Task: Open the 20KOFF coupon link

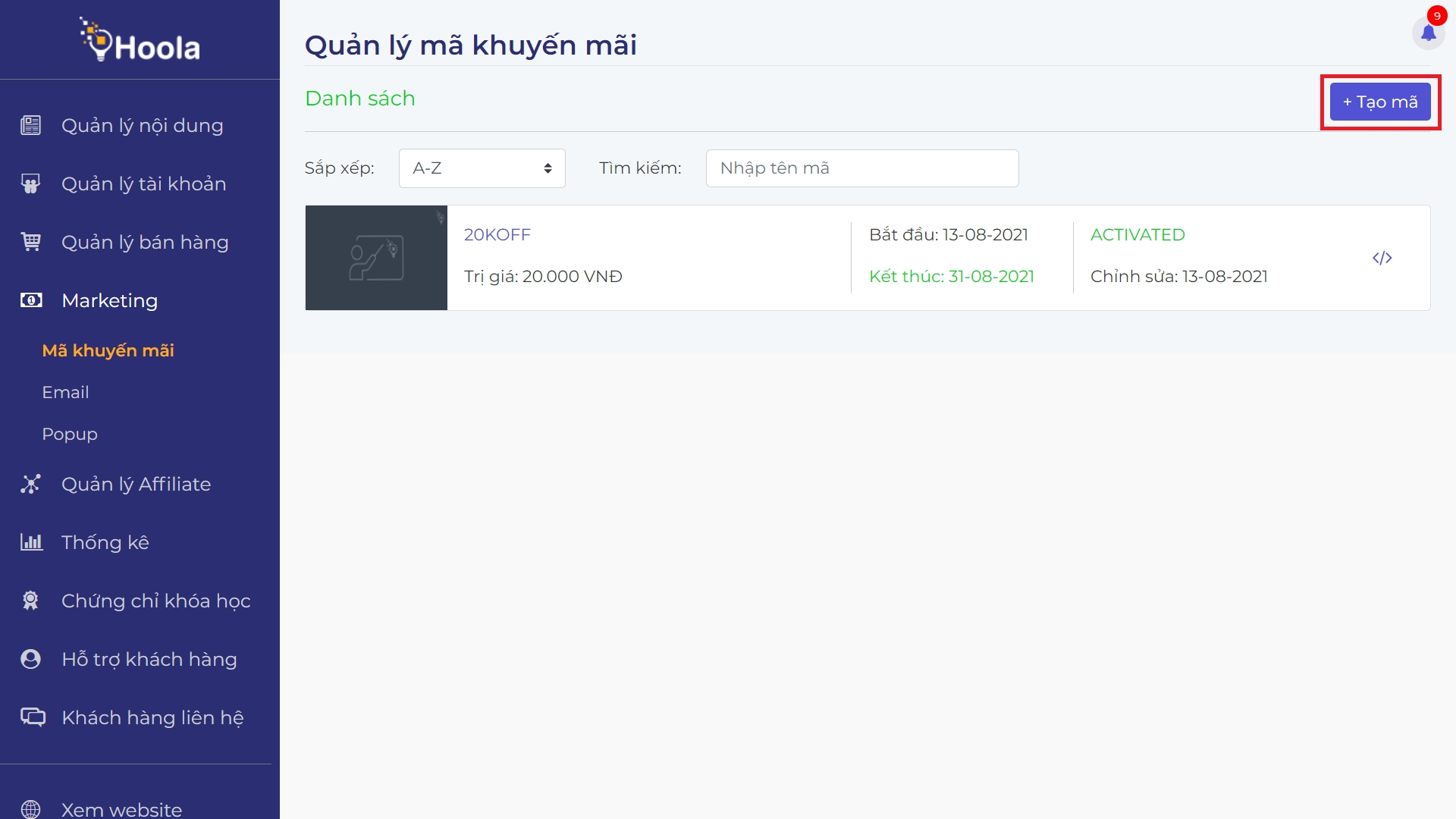Action: point(497,235)
